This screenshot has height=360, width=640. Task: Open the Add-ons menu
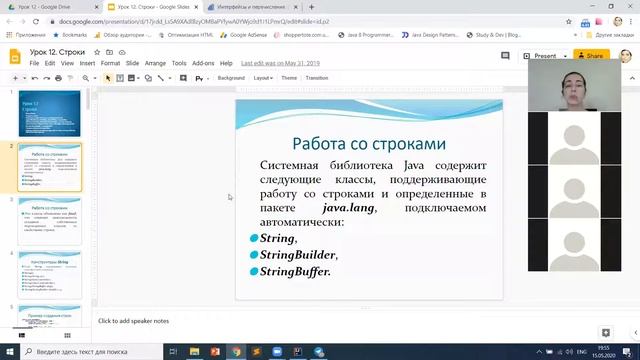click(203, 63)
